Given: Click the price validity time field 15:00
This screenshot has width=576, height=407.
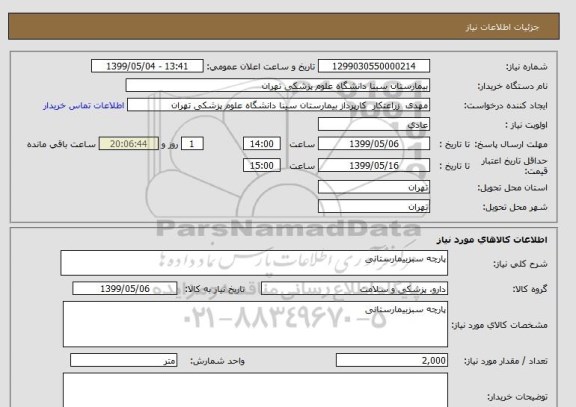Looking at the screenshot, I should click(262, 165).
